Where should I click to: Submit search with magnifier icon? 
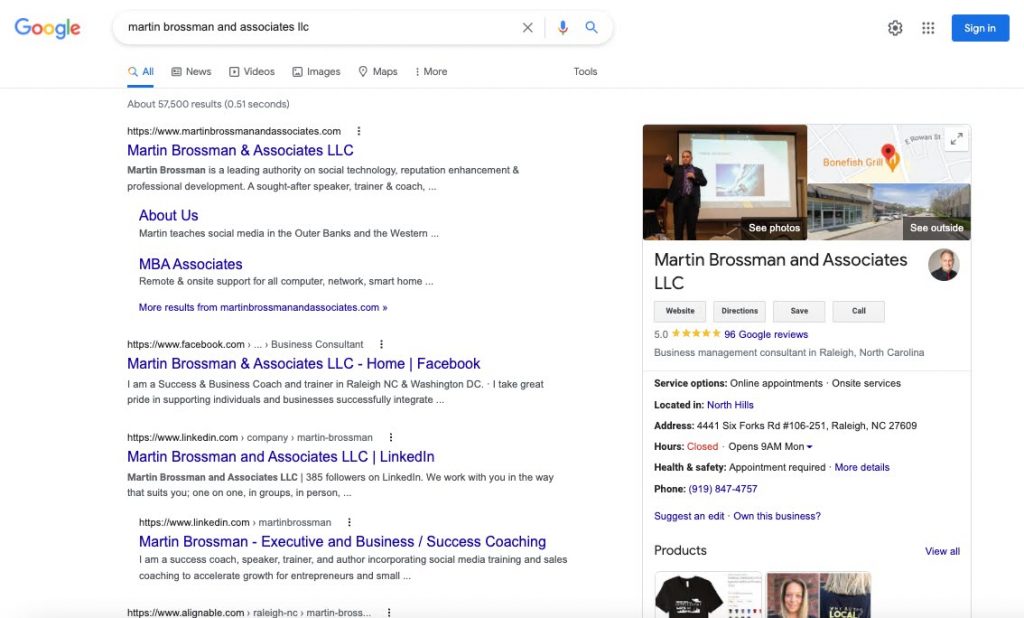pos(591,27)
